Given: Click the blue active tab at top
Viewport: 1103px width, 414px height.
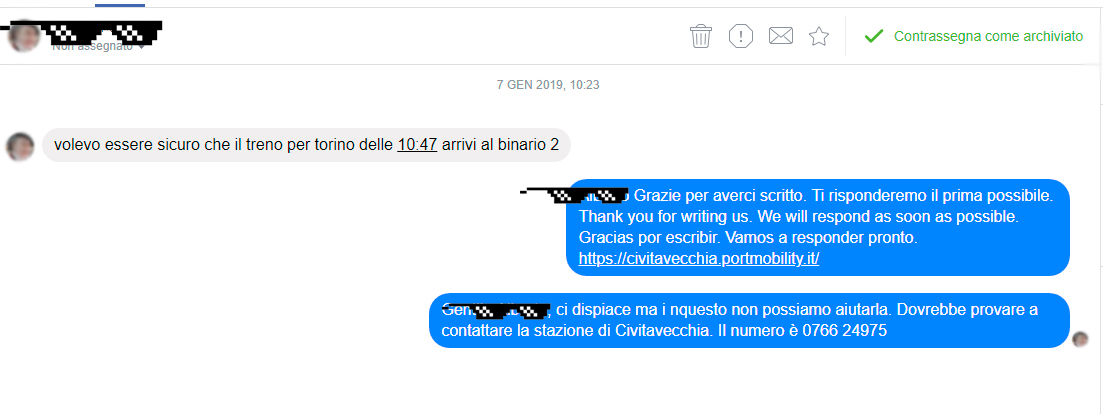Looking at the screenshot, I should point(120,4).
